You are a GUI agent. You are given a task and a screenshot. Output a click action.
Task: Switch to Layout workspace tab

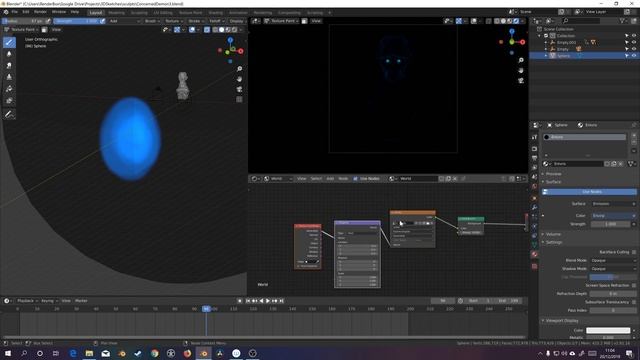pyautogui.click(x=96, y=13)
